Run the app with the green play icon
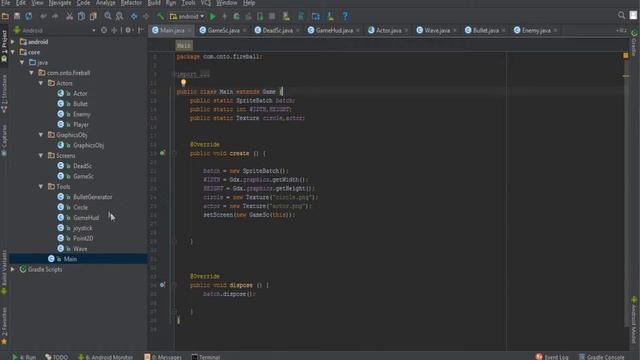This screenshot has height=360, width=640. tap(213, 16)
